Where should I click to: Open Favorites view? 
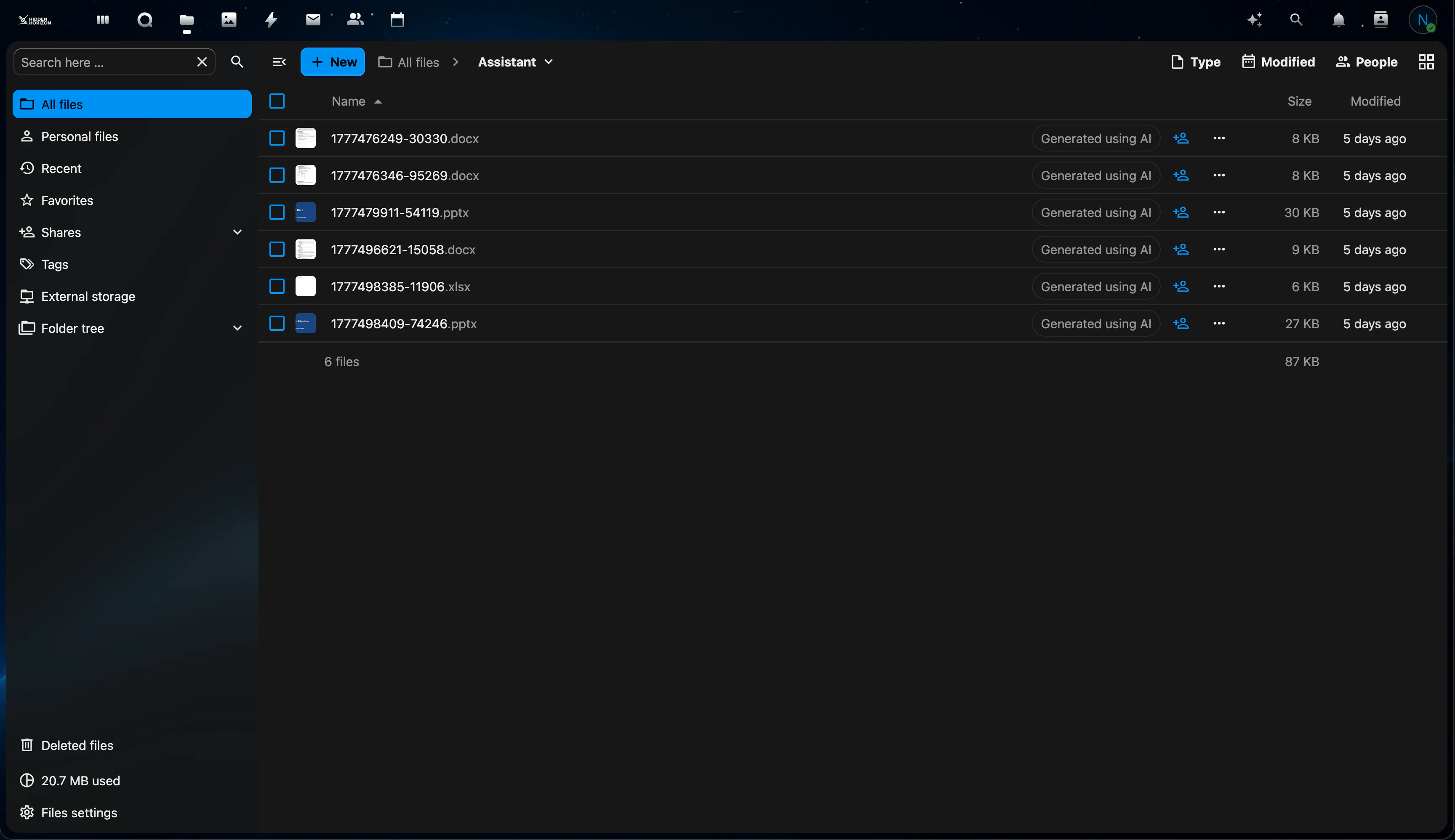point(132,200)
